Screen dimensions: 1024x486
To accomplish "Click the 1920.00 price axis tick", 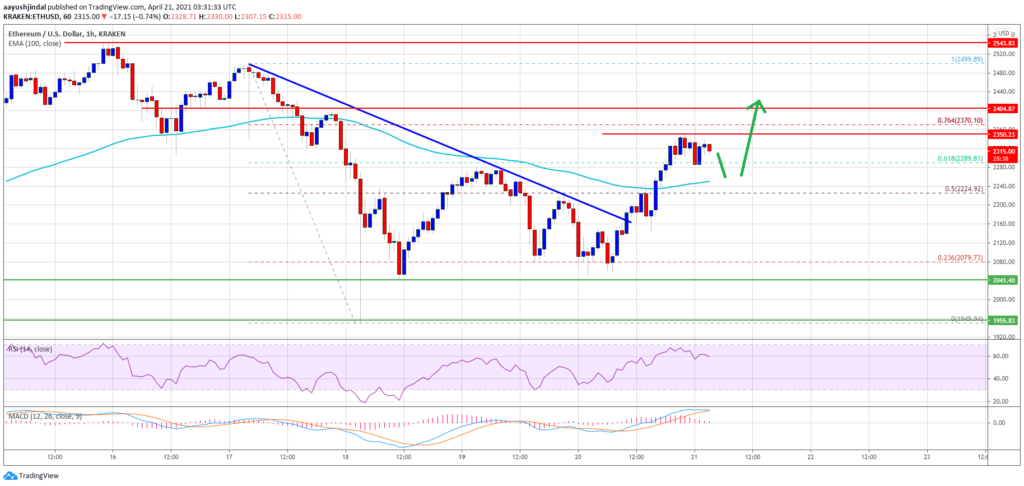I will click(1004, 338).
